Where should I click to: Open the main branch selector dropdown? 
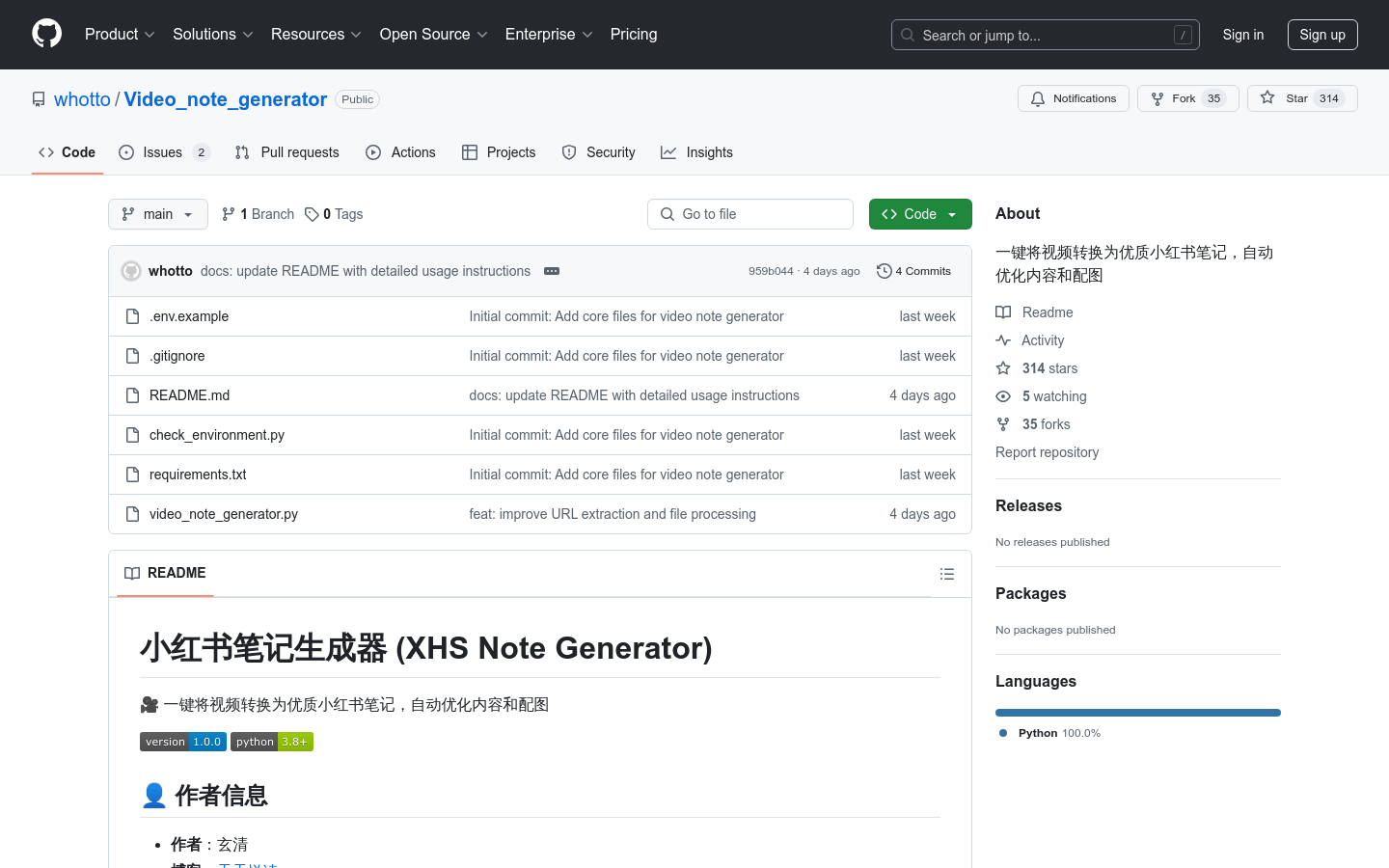tap(158, 214)
